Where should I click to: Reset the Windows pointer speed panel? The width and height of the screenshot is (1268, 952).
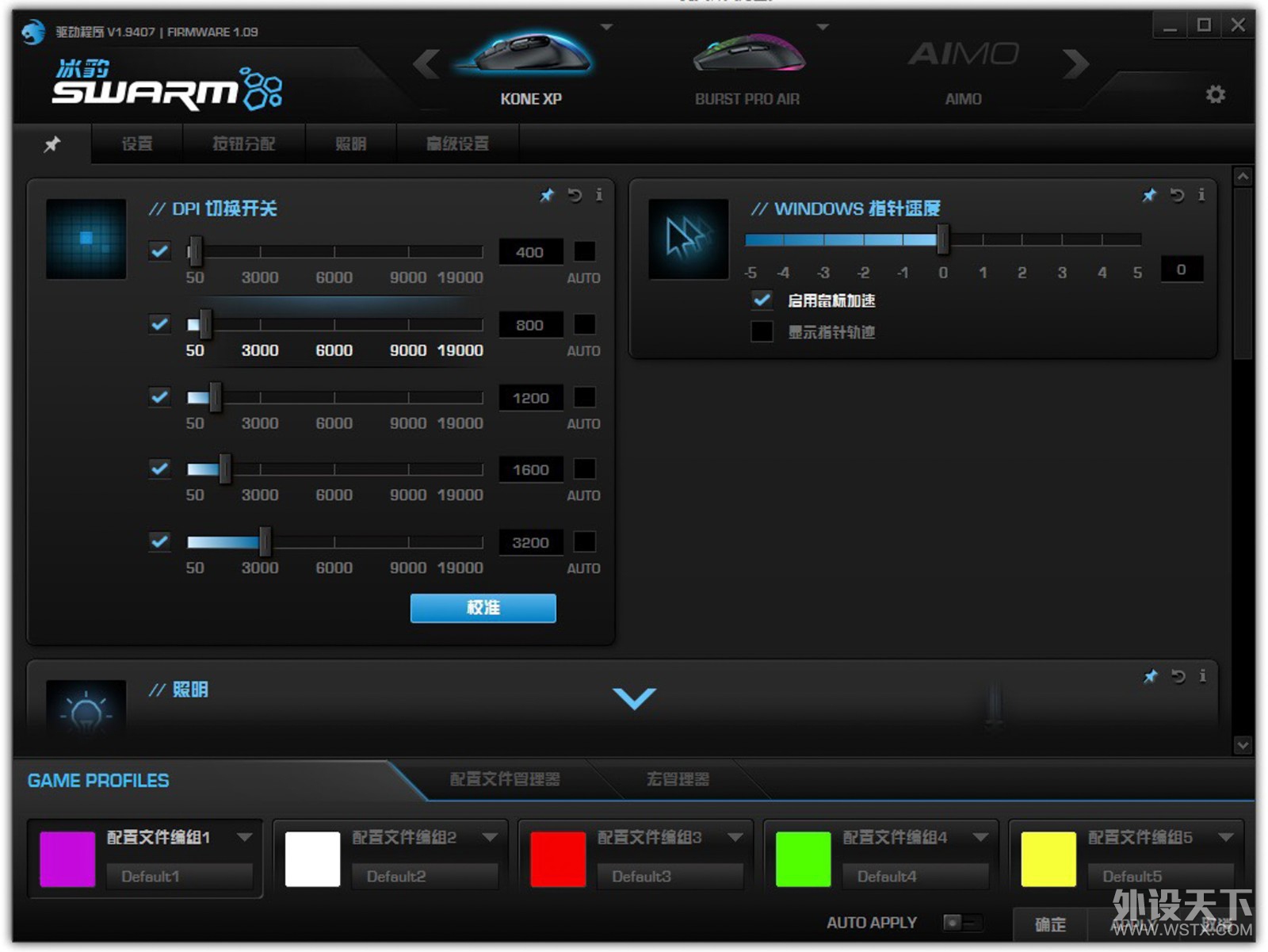tap(1178, 195)
